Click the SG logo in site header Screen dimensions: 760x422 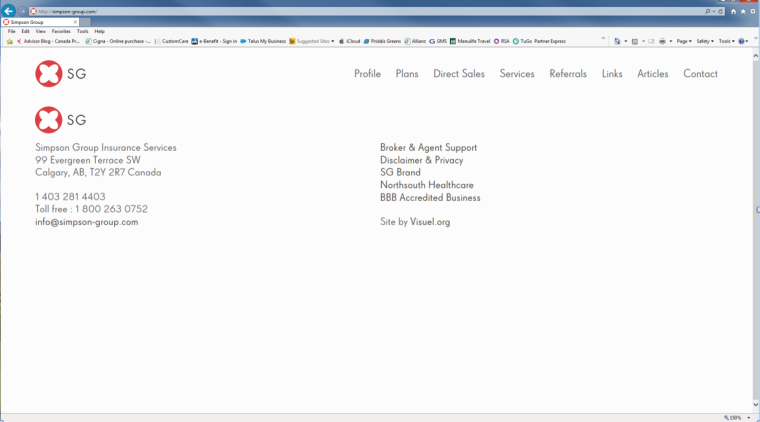[x=61, y=73]
